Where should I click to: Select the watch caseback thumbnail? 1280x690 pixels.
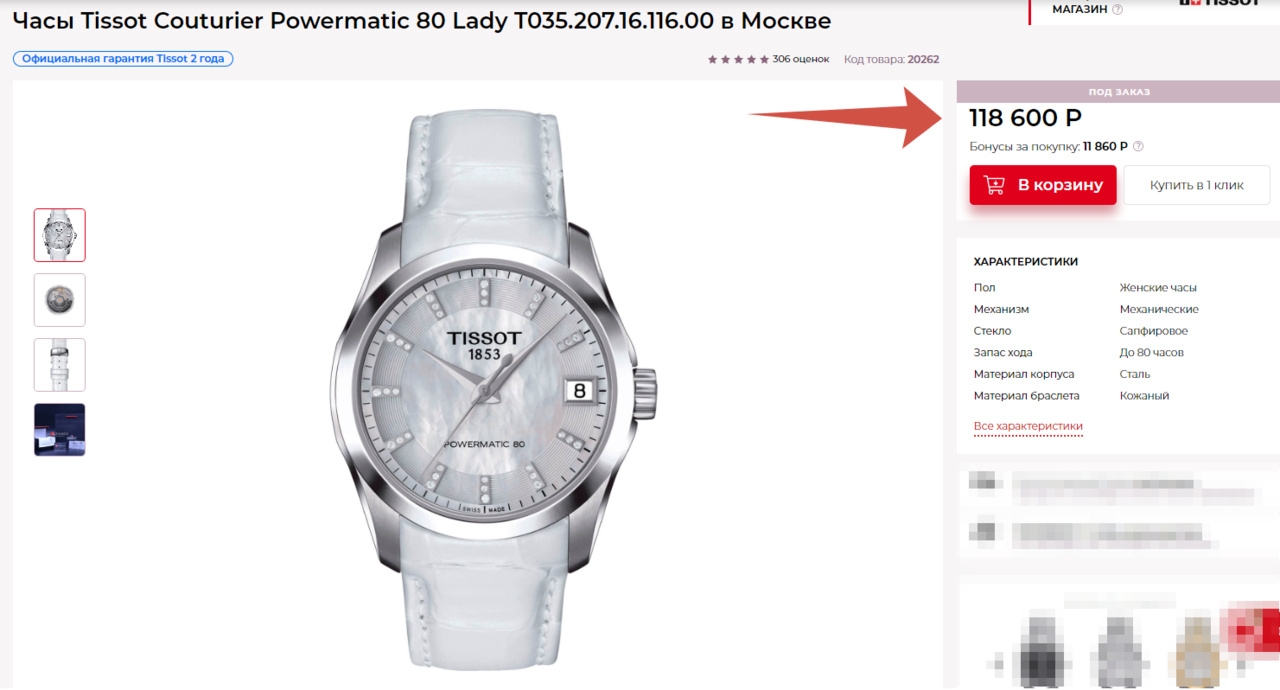60,300
